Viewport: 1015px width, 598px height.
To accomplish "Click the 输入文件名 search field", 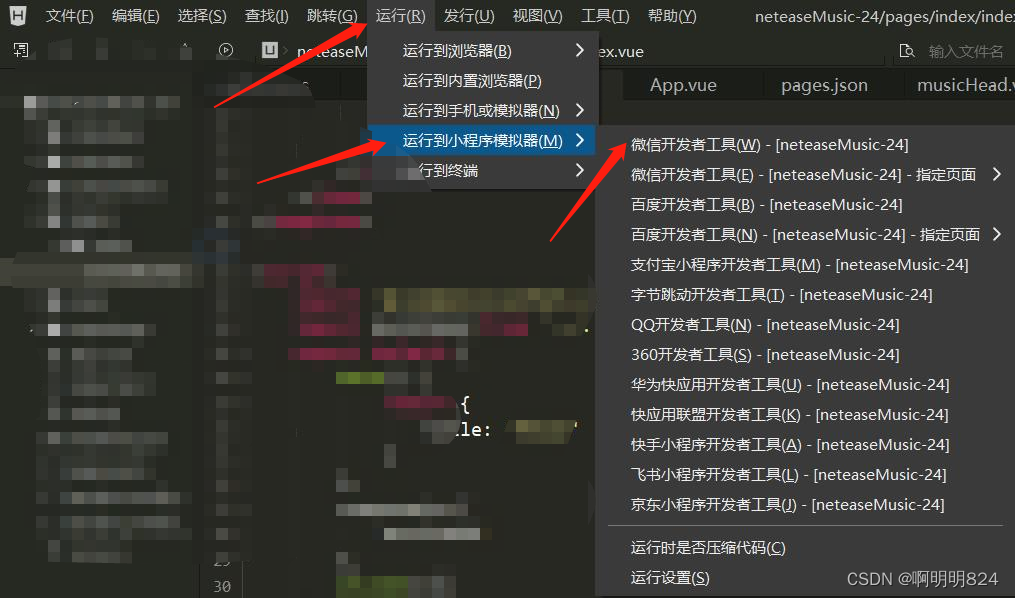I will point(966,51).
